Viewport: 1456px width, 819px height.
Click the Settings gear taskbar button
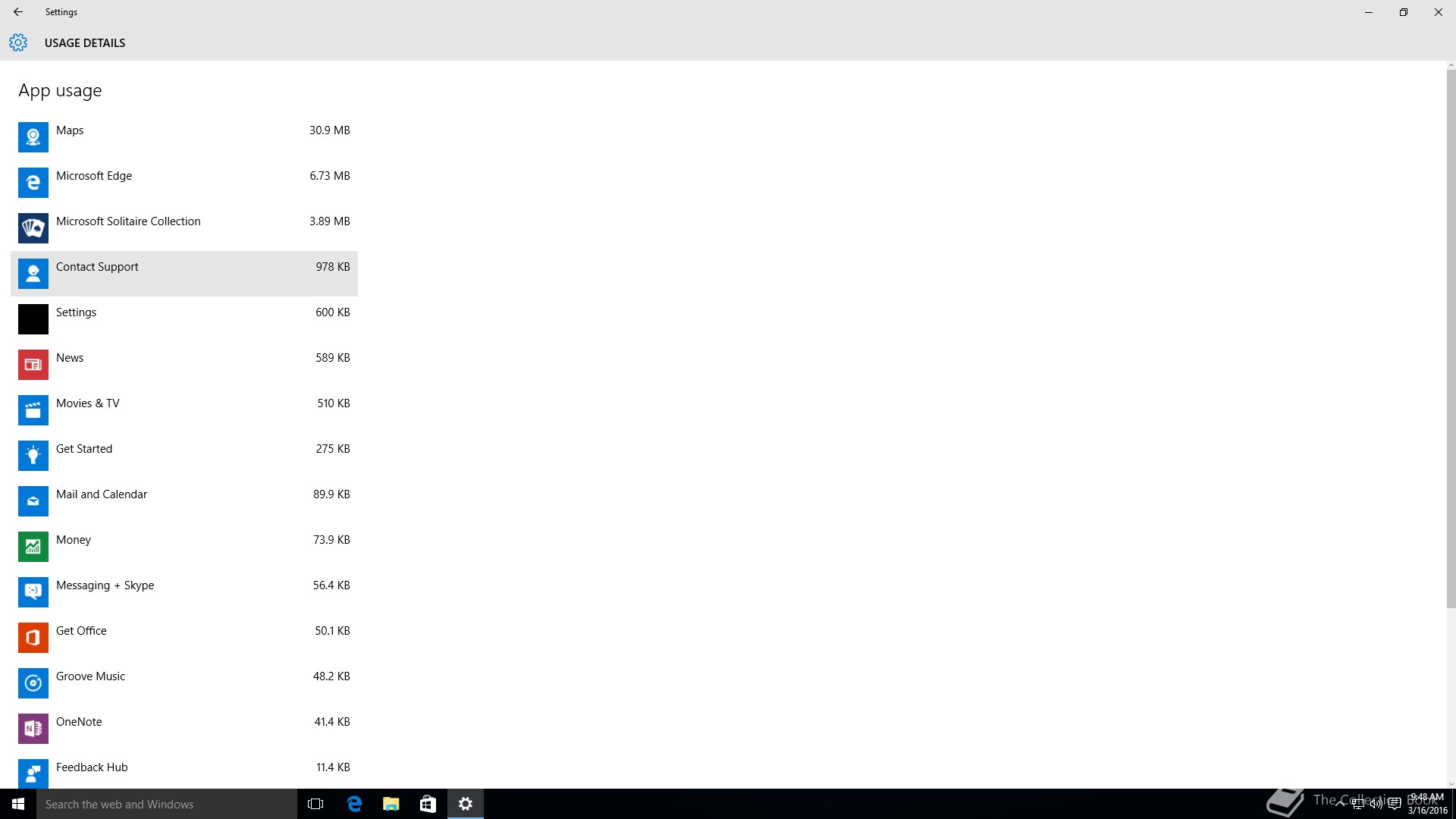click(466, 804)
